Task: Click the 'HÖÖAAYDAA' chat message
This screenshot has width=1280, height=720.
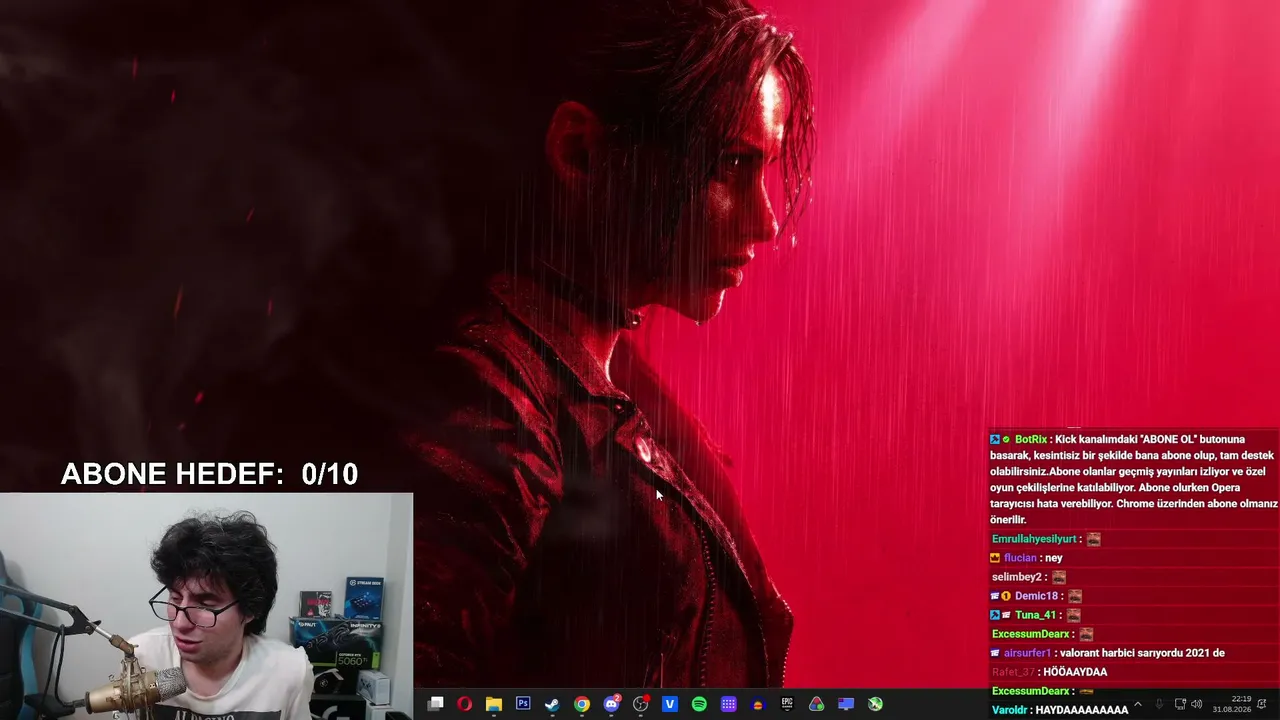Action: point(1075,672)
